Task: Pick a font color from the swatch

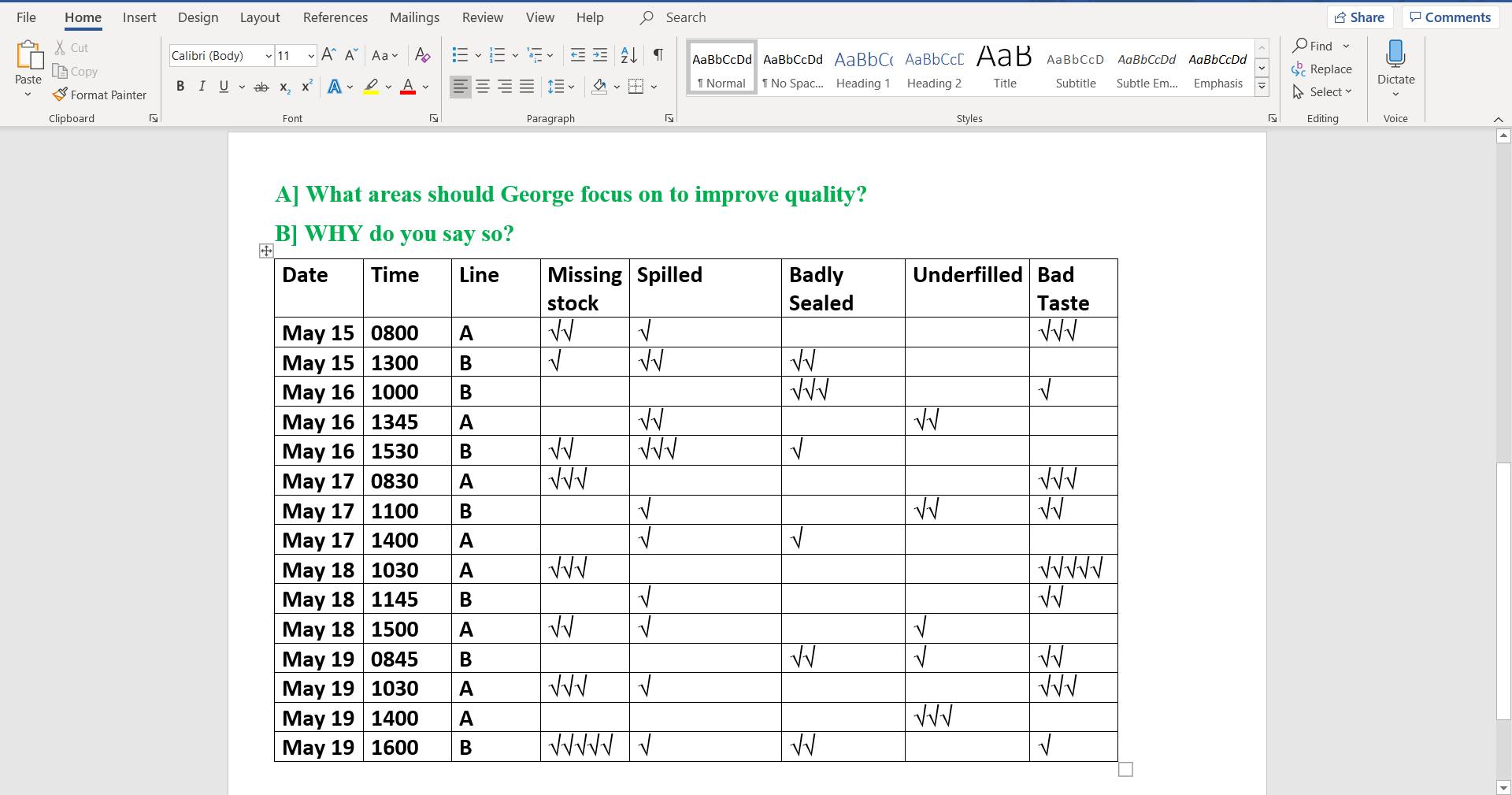Action: (408, 87)
